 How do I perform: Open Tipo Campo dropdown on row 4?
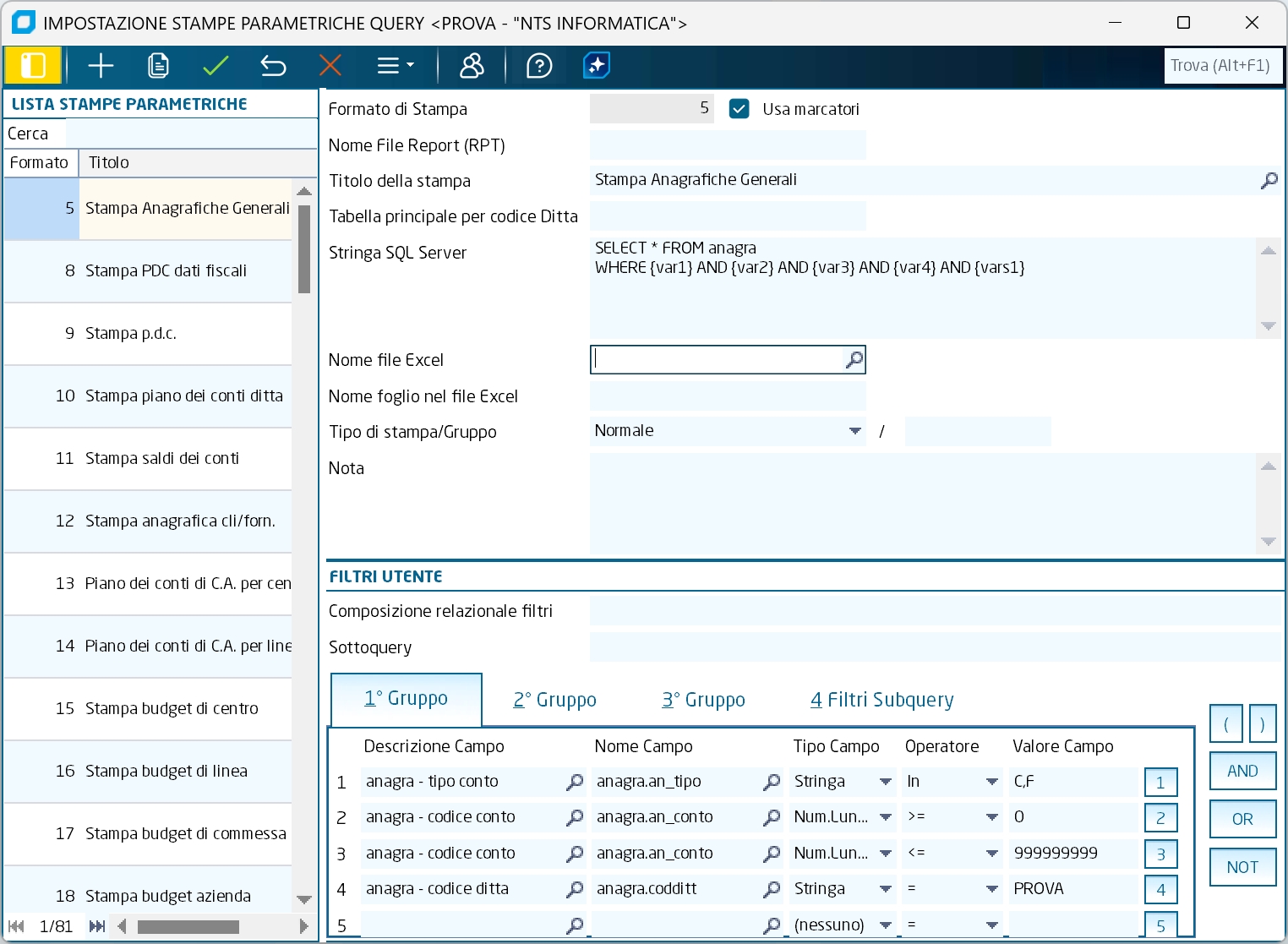(x=885, y=889)
